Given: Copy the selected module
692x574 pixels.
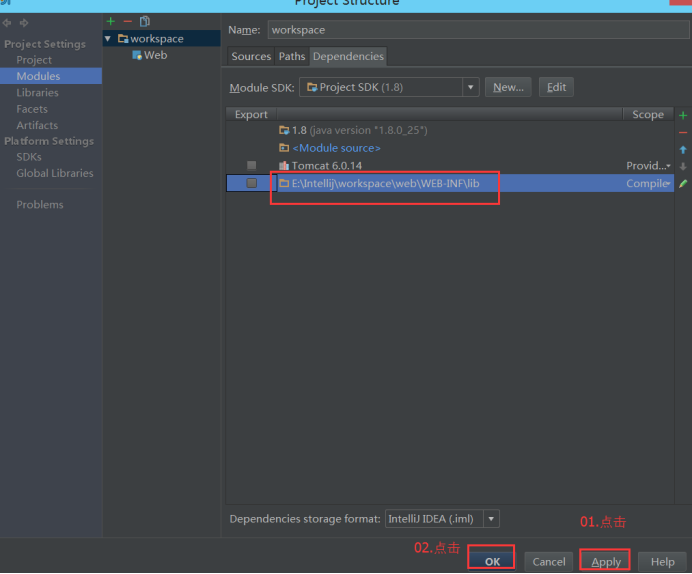Looking at the screenshot, I should (145, 21).
